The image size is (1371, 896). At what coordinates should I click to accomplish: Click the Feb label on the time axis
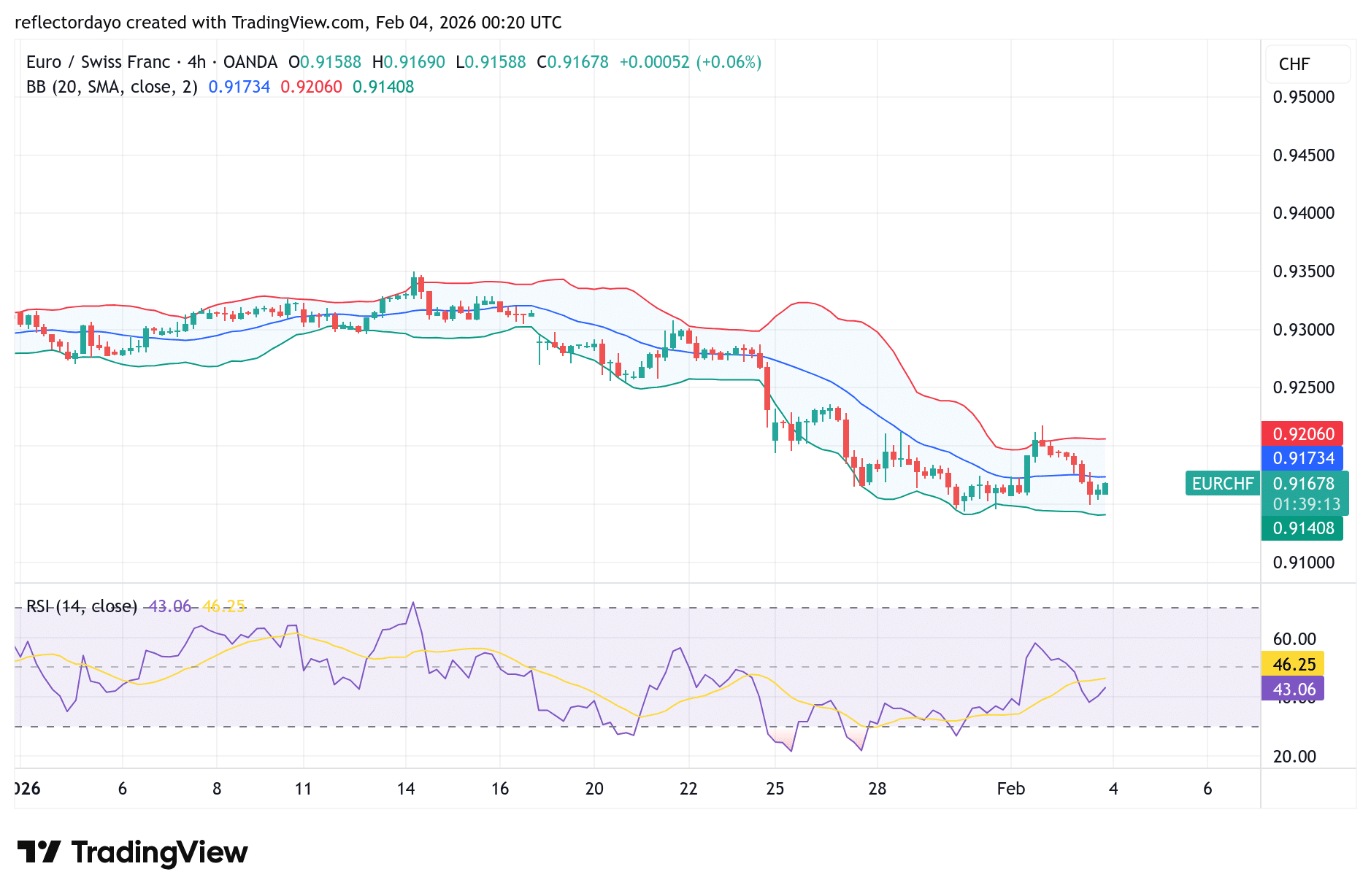(x=1012, y=789)
